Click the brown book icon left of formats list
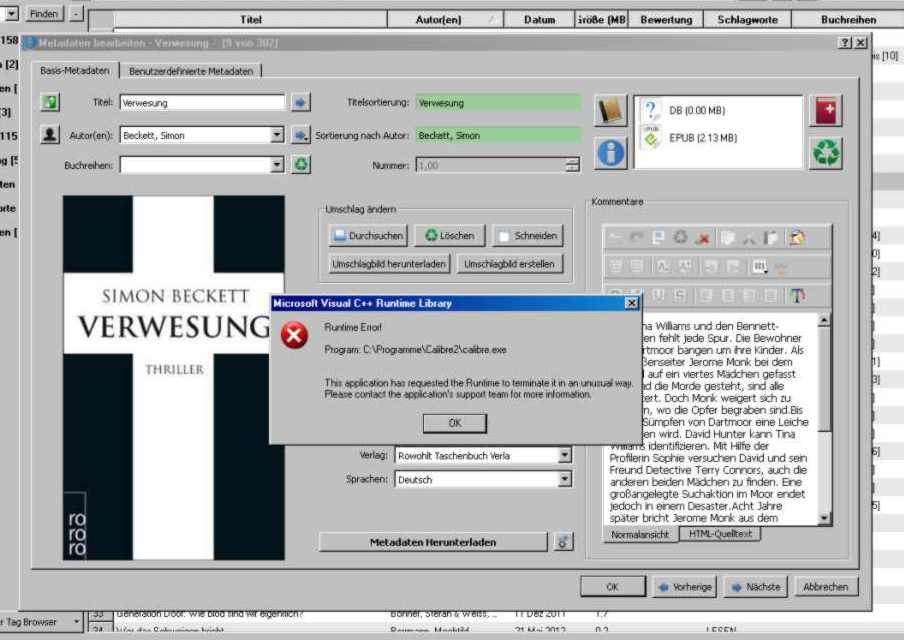Screen dimensions: 904x640 (610, 110)
